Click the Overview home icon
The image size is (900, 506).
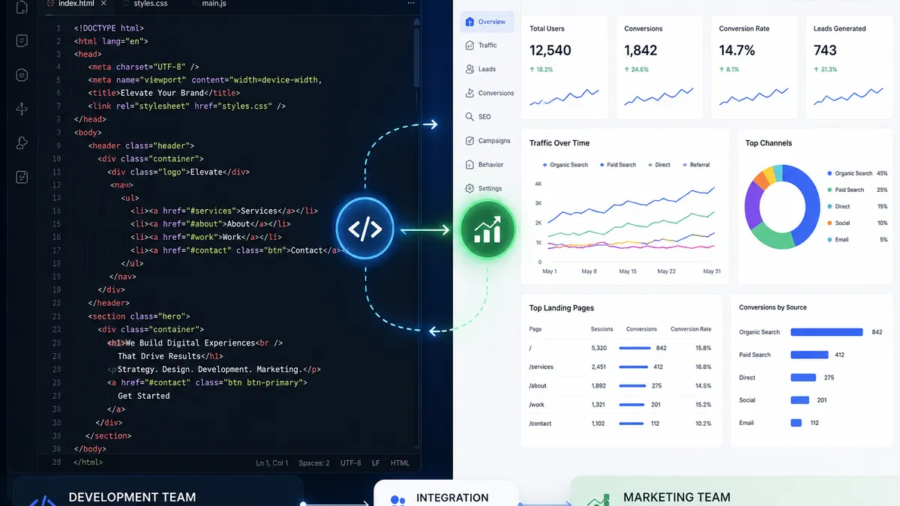coord(470,22)
